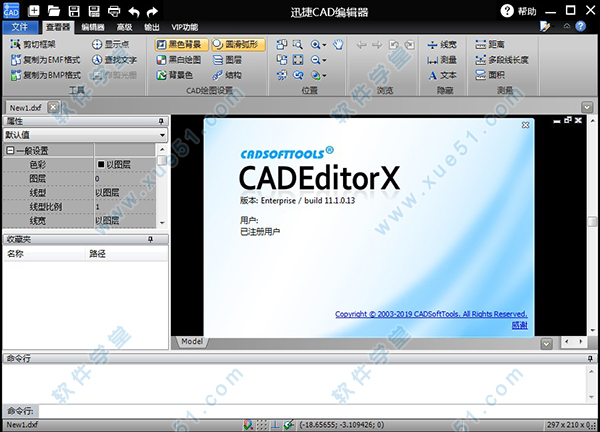Toggle the 黑色背景 black background option

(x=182, y=44)
